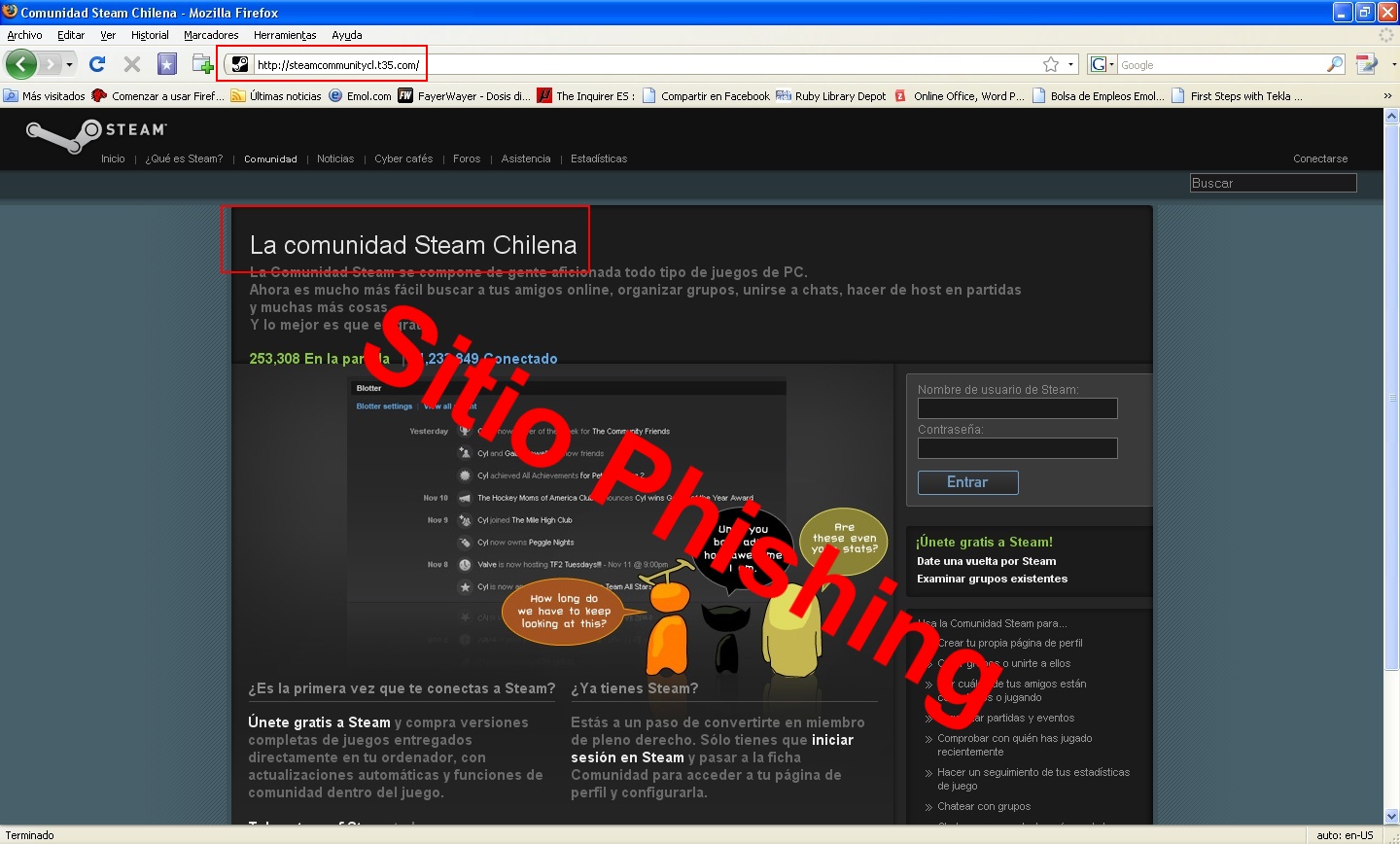Click the Entrar login button
Screen dimensions: 1400x844
pos(967,482)
